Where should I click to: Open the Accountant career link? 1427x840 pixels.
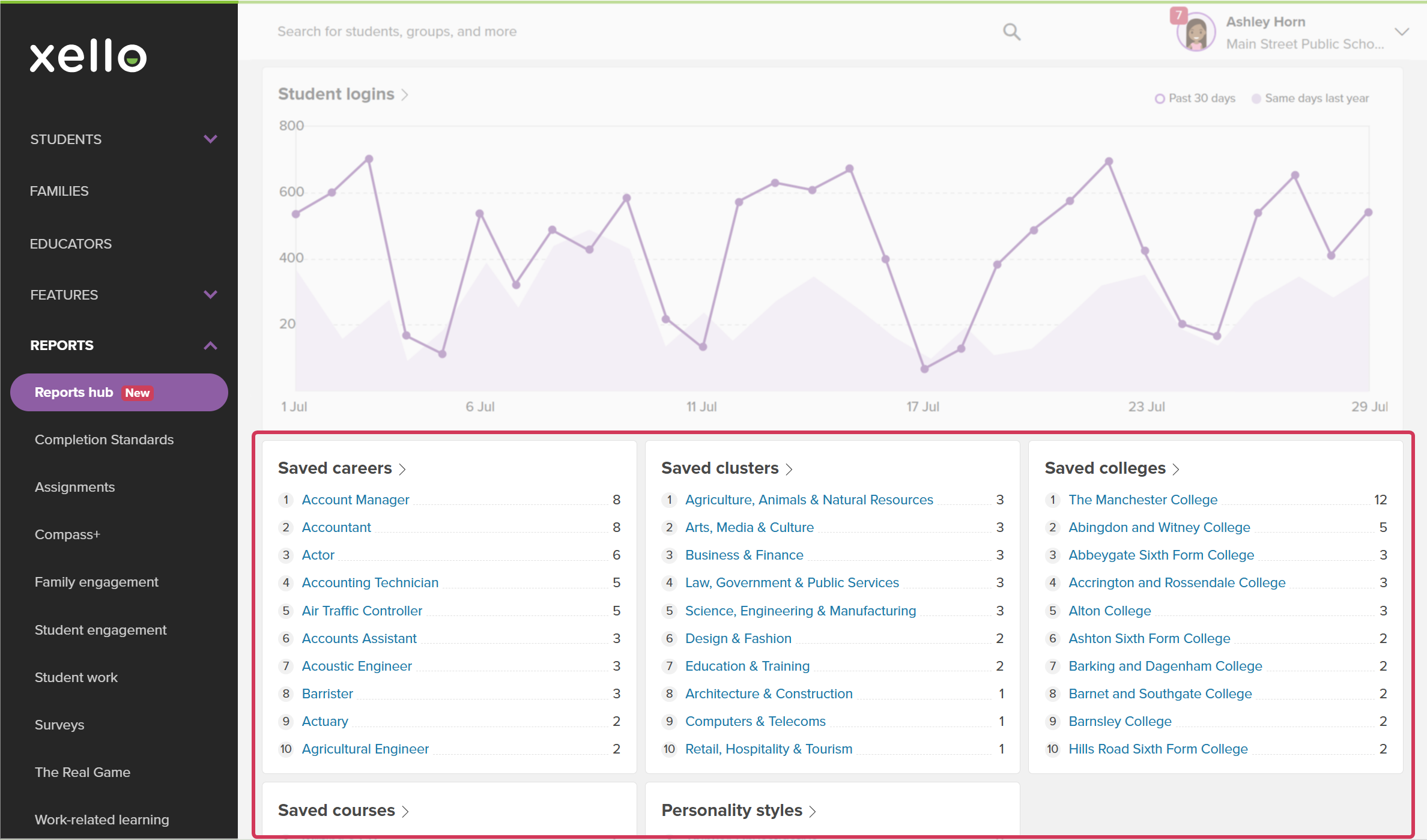coord(336,527)
